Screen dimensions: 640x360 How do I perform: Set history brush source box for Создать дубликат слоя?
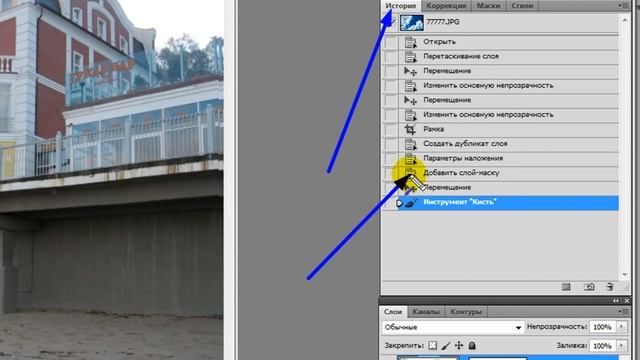coord(391,144)
